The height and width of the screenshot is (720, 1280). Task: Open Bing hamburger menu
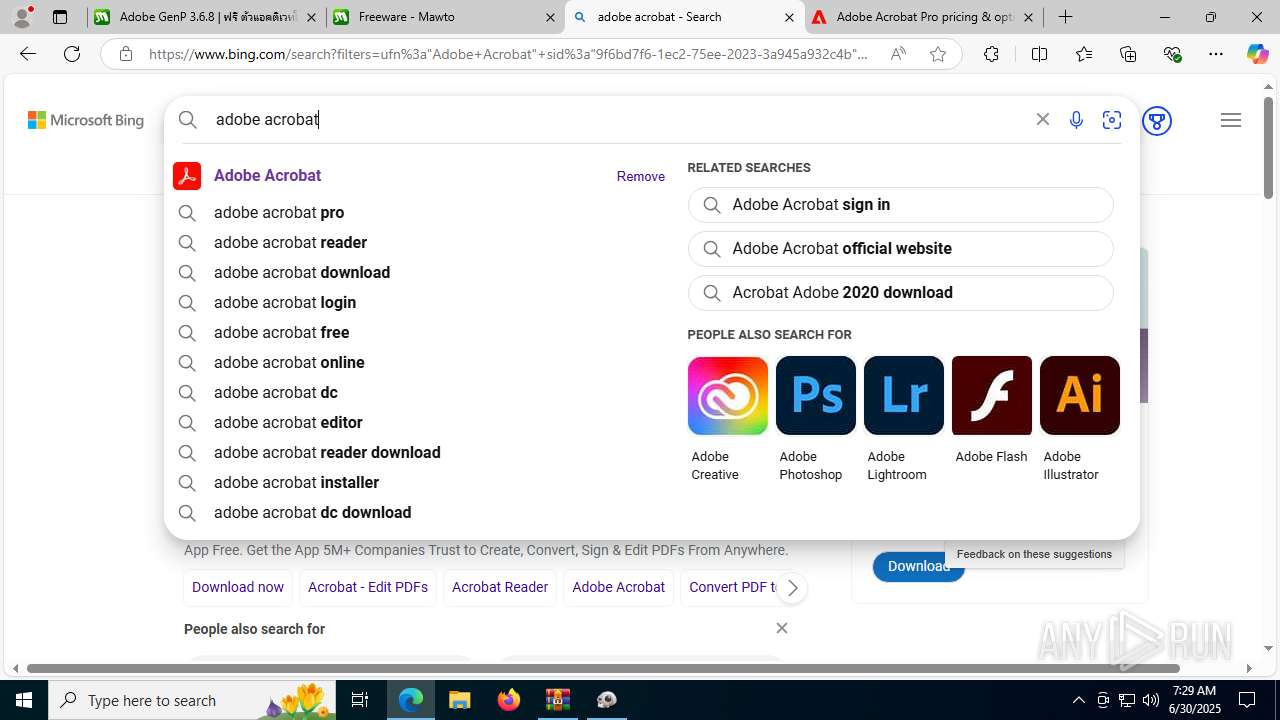point(1231,120)
